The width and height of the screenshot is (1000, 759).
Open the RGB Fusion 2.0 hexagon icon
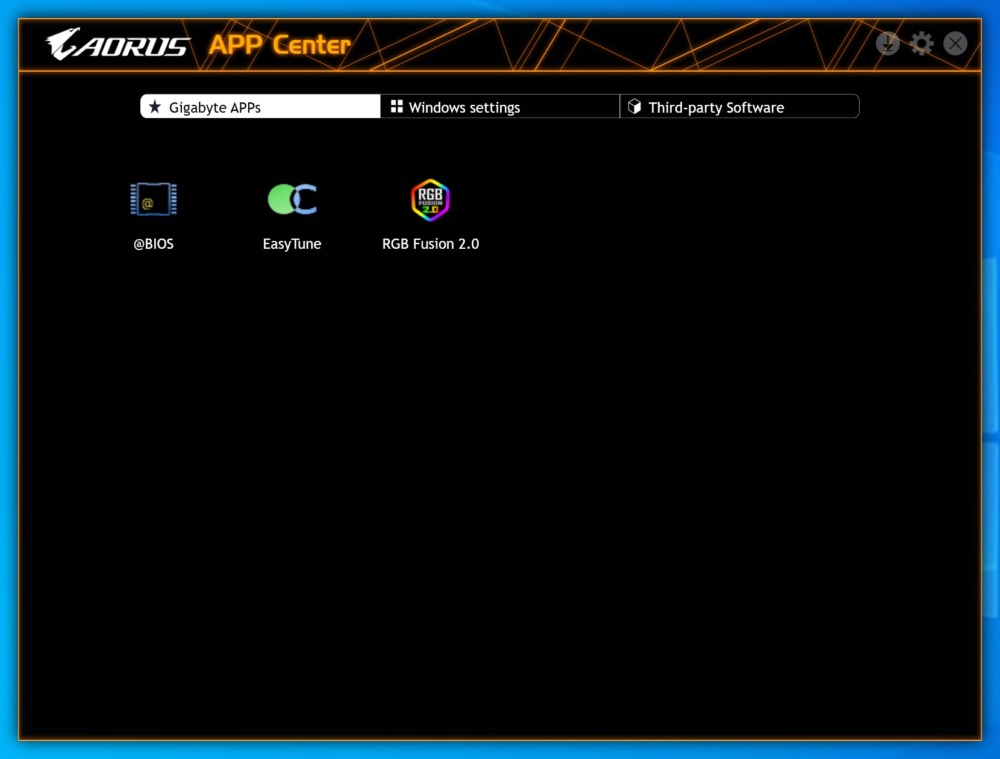430,200
